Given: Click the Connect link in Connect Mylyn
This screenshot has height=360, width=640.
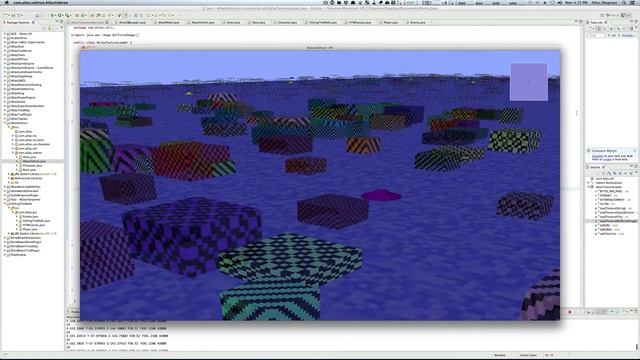Looking at the screenshot, I should click(597, 156).
